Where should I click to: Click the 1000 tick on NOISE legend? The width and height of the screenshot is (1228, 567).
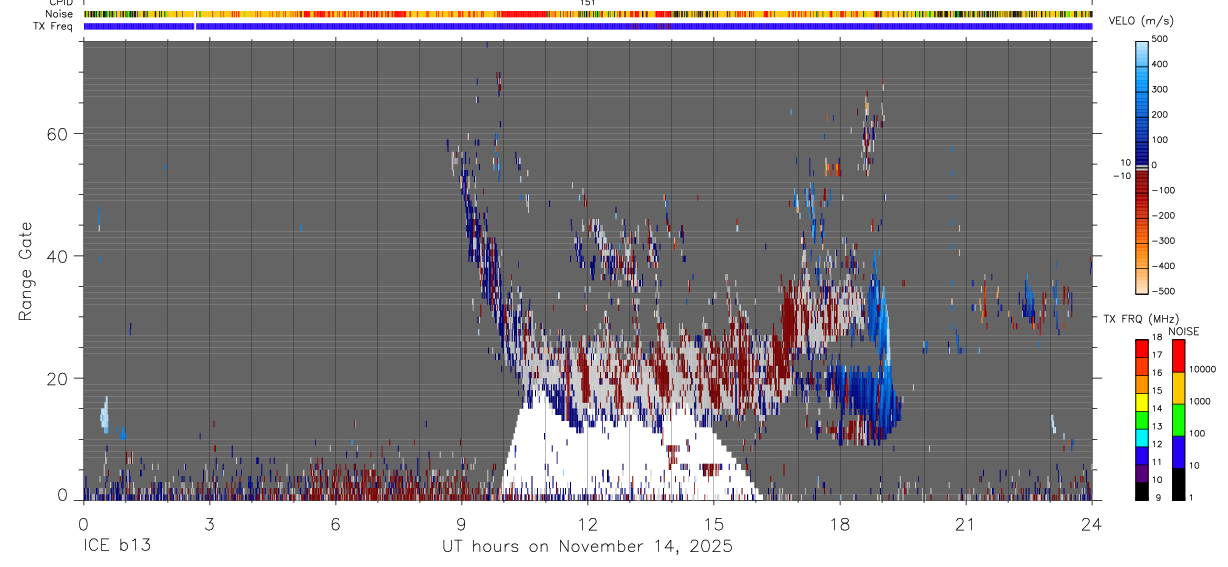point(1200,401)
